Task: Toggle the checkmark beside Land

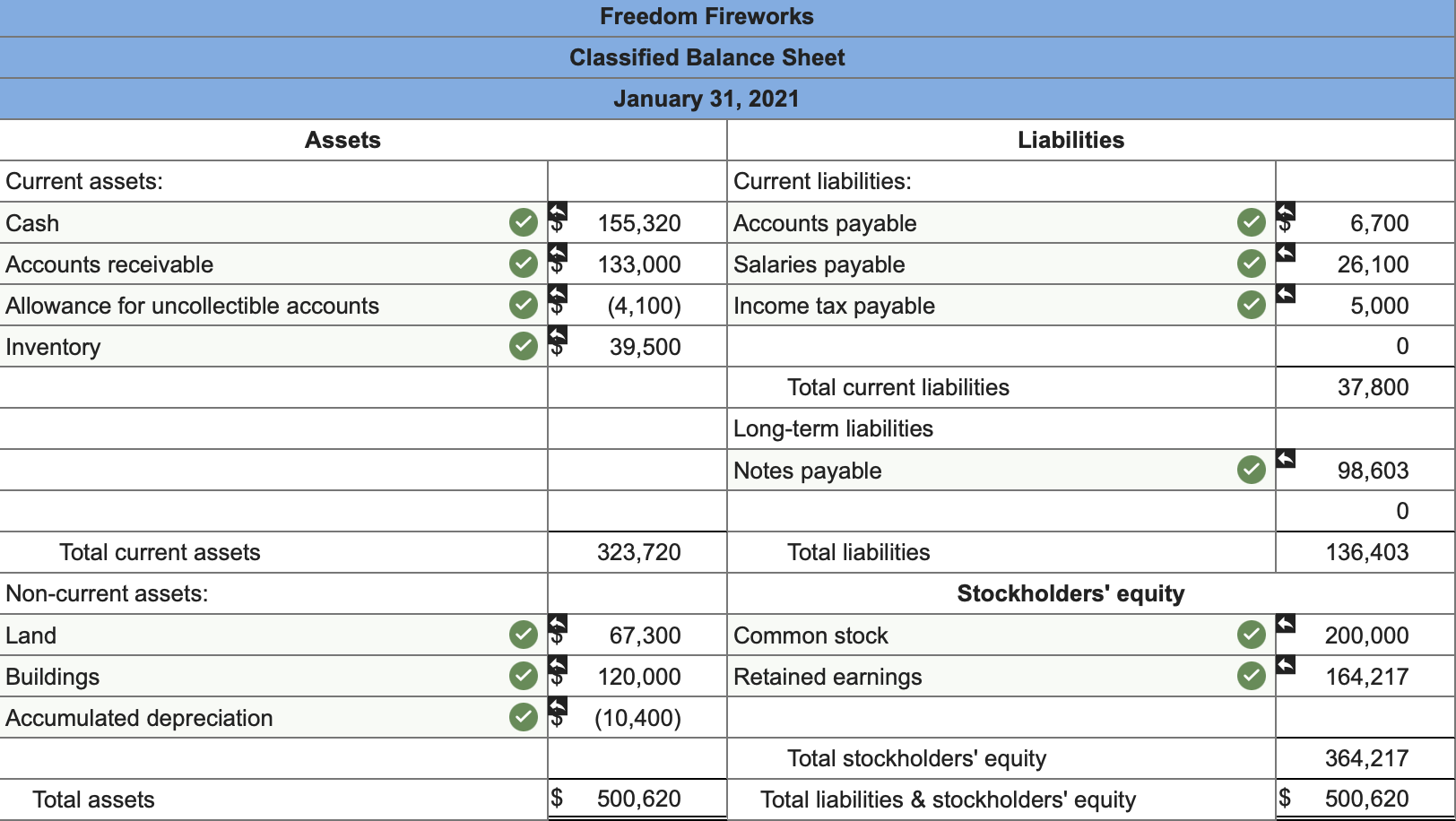Action: point(523,635)
